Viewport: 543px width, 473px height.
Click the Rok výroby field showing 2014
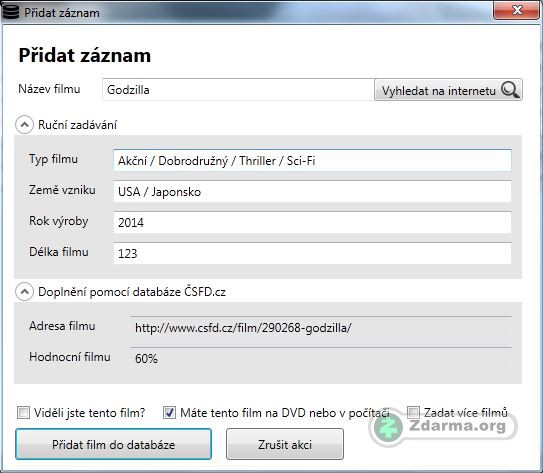coord(312,222)
